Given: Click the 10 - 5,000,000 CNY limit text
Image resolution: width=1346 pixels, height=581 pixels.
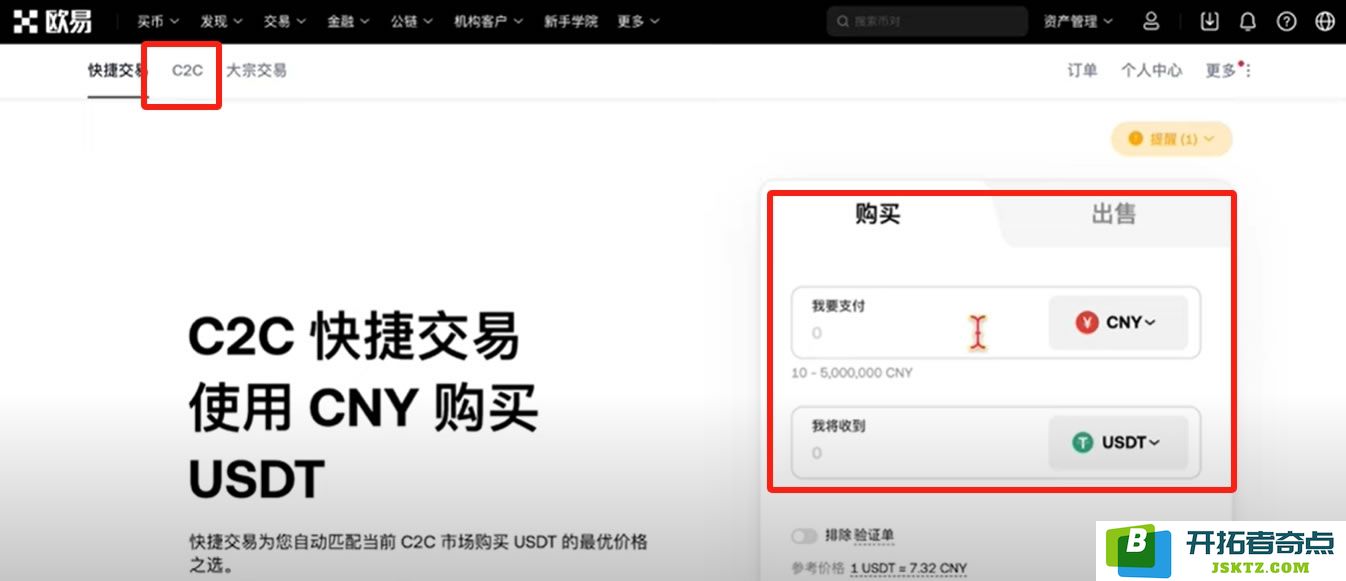Looking at the screenshot, I should 852,373.
